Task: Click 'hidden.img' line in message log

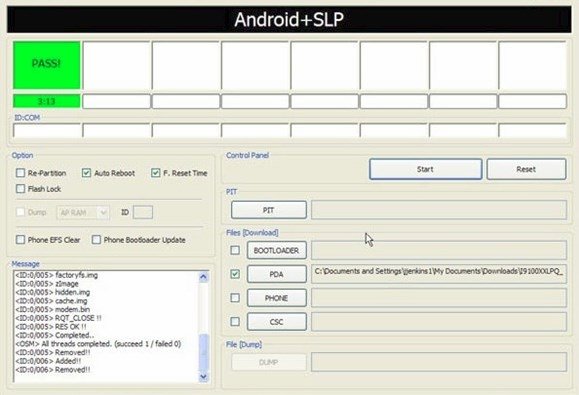Action: [52, 292]
